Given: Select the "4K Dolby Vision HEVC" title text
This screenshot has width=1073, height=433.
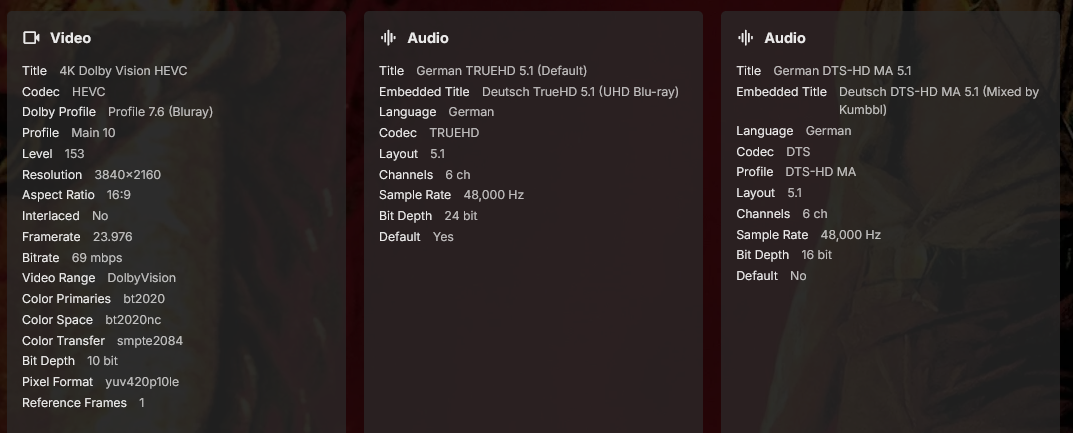Looking at the screenshot, I should click(x=123, y=71).
